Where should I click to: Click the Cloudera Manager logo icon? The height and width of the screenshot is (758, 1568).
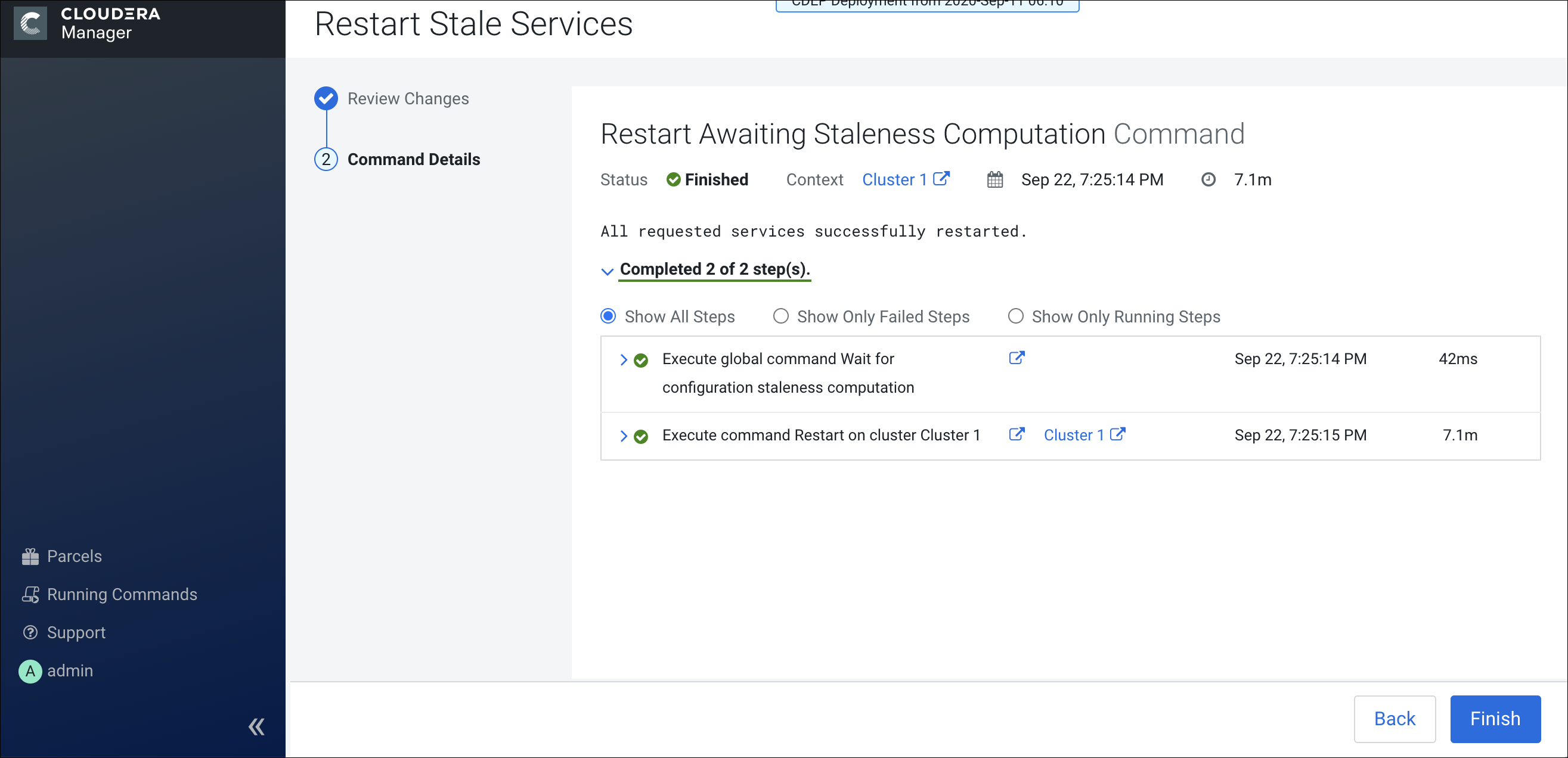coord(30,23)
